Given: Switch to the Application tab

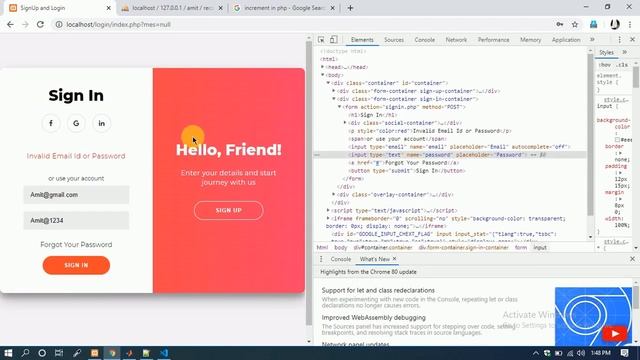Looking at the screenshot, I should (566, 40).
